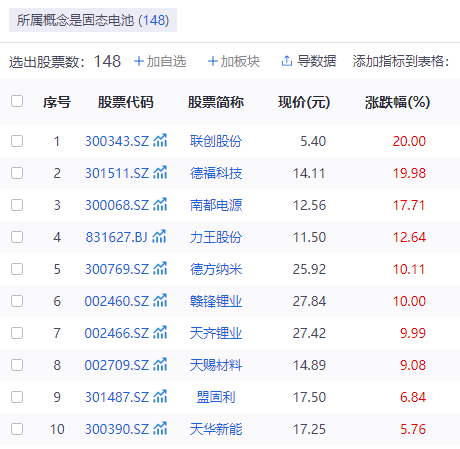Open stock name link 天齐锂业
The width and height of the screenshot is (460, 449).
click(x=216, y=333)
